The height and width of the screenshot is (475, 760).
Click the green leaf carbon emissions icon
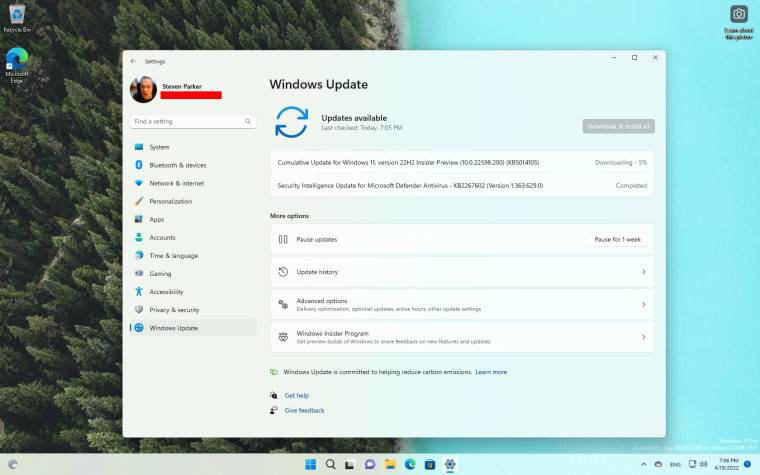click(274, 372)
